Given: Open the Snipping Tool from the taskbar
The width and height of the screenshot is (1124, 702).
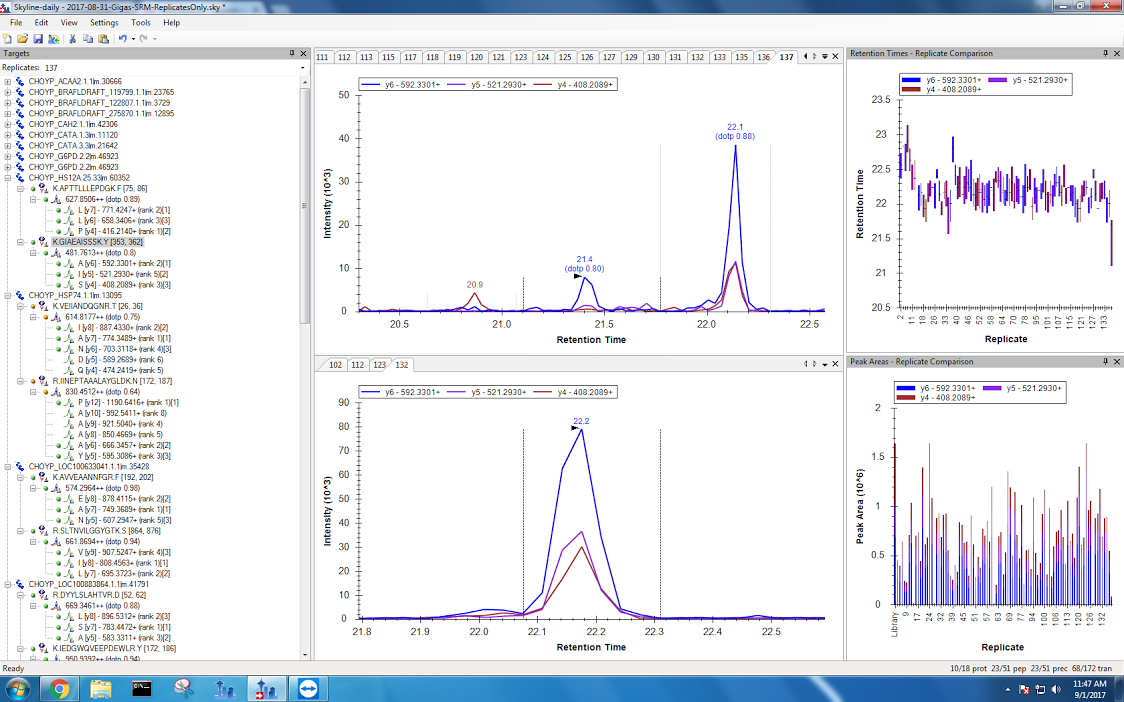Looking at the screenshot, I should pyautogui.click(x=183, y=688).
